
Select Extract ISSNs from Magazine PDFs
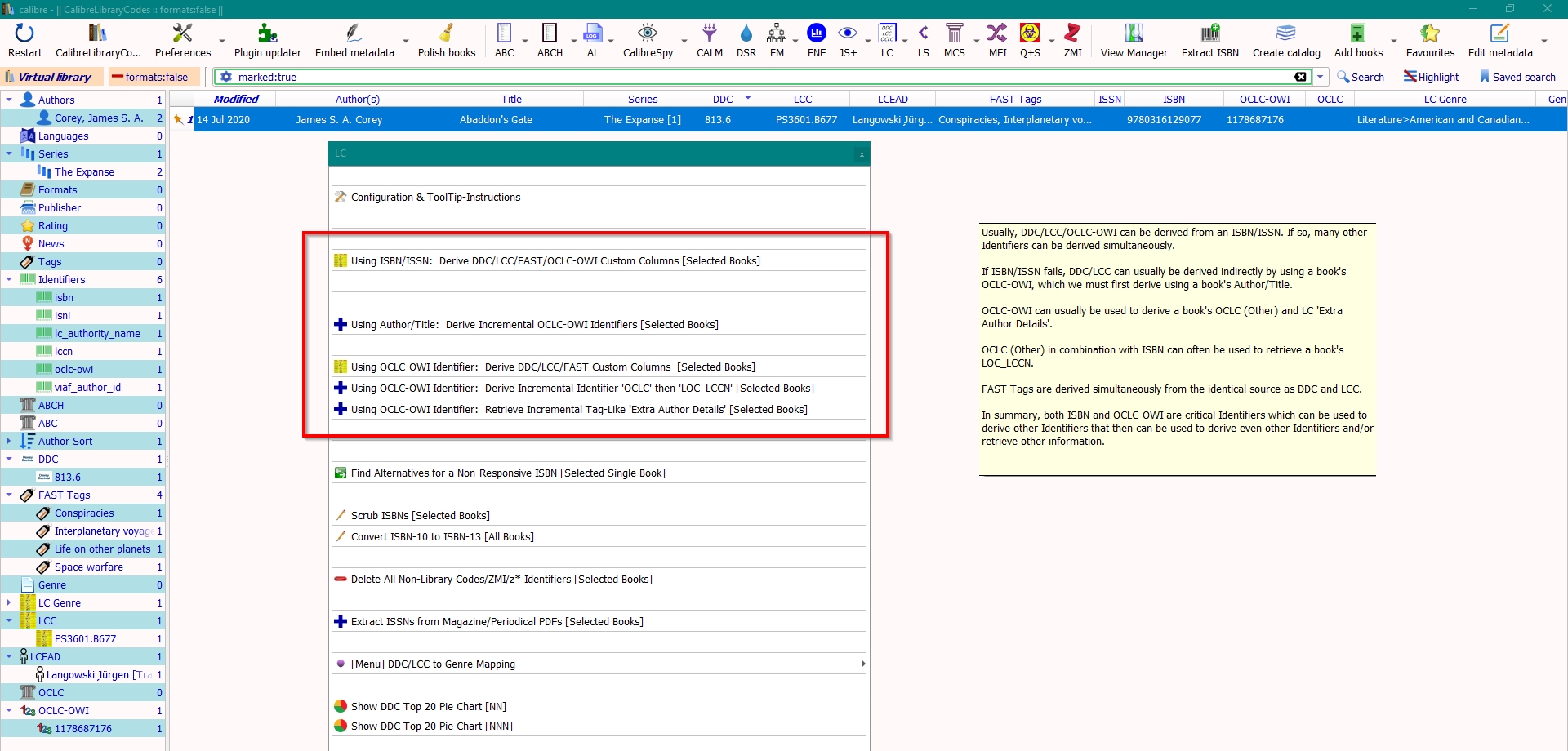pos(599,621)
